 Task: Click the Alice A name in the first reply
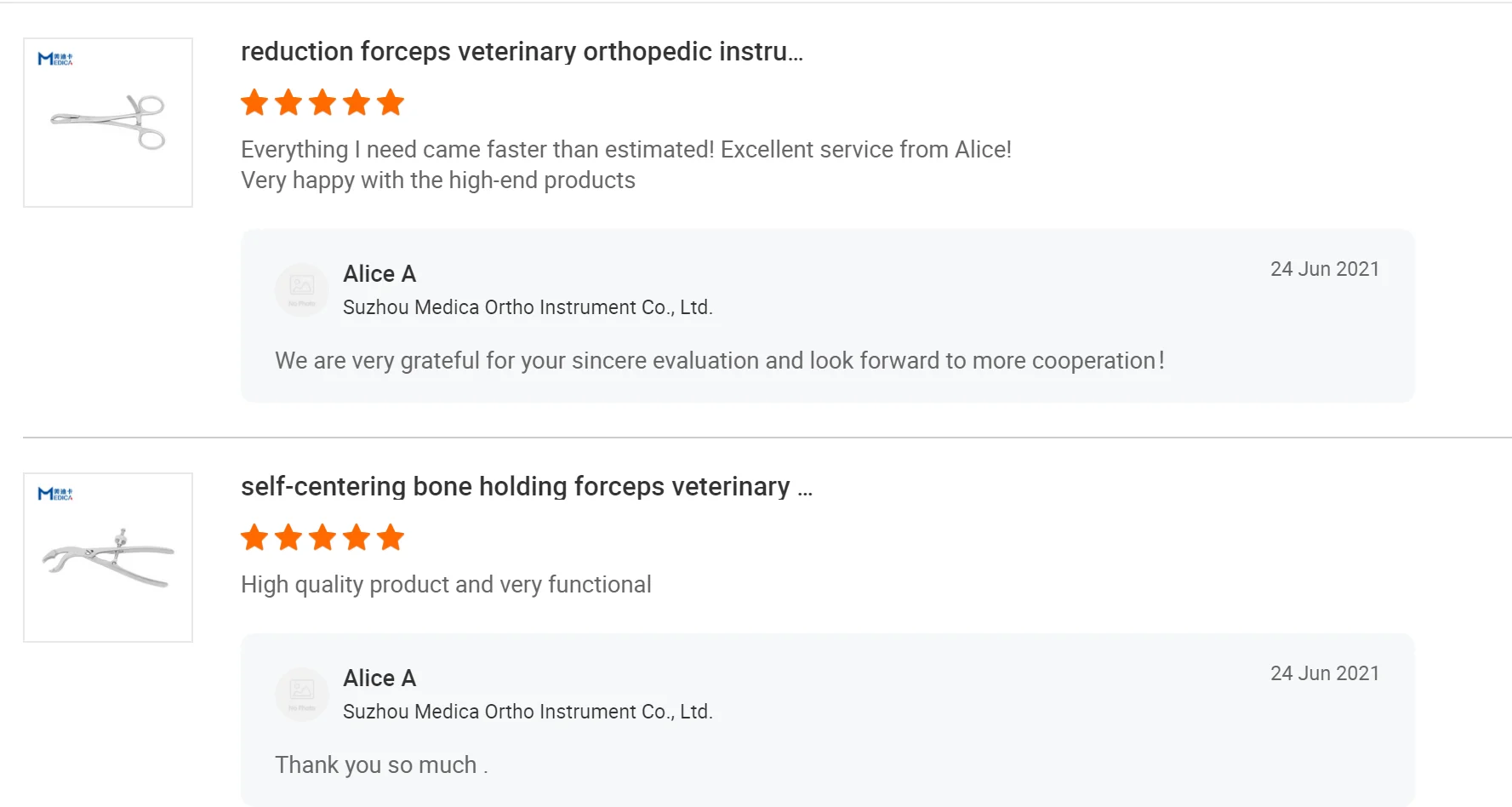[x=379, y=274]
